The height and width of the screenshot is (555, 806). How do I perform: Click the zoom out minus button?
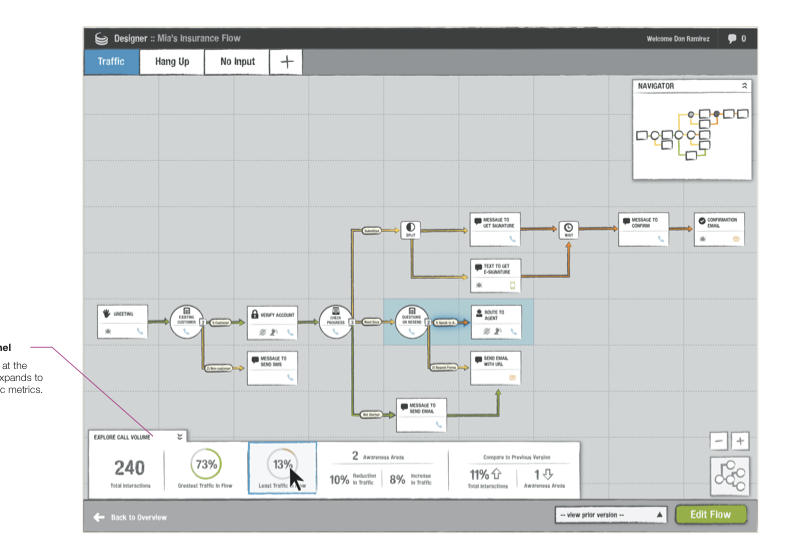tap(719, 441)
